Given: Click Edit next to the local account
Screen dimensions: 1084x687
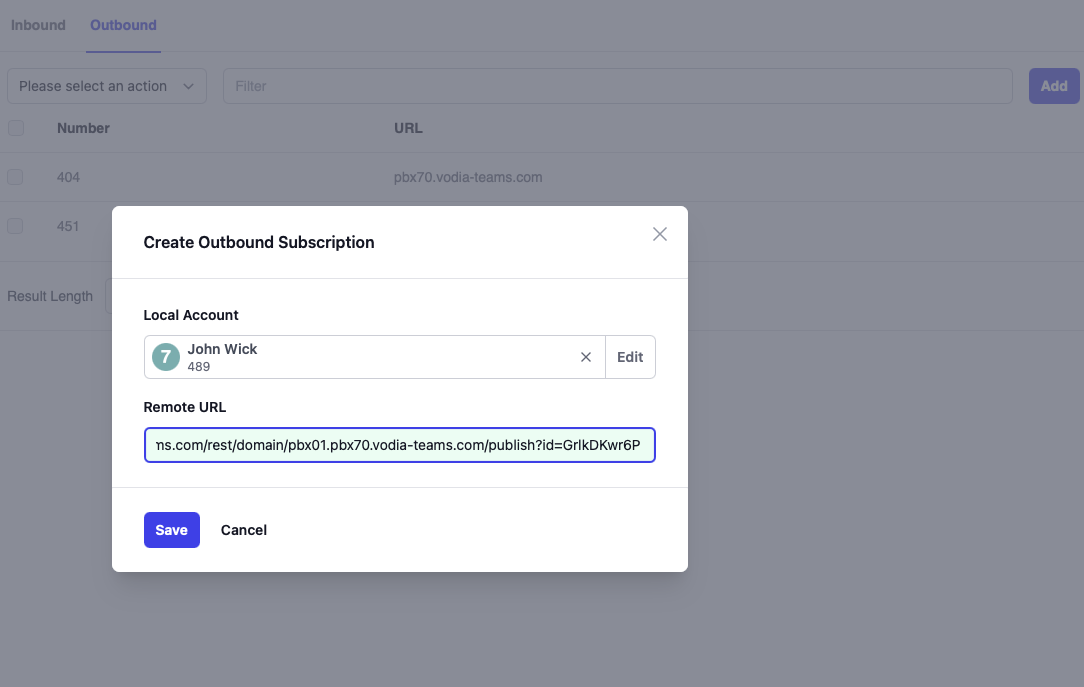Looking at the screenshot, I should (630, 357).
